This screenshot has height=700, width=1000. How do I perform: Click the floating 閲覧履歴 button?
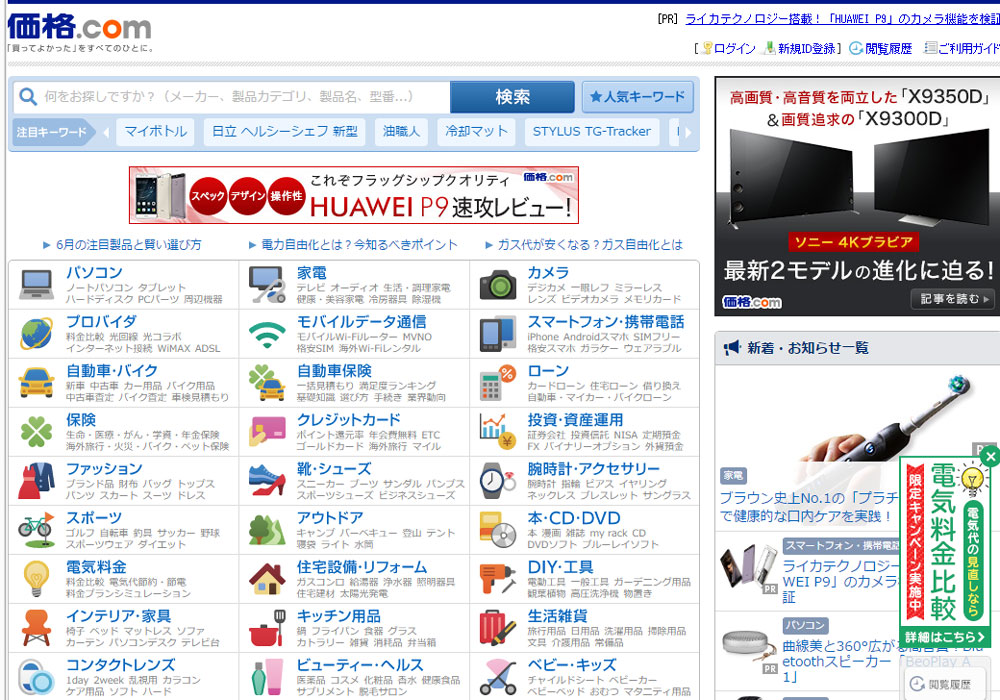943,684
